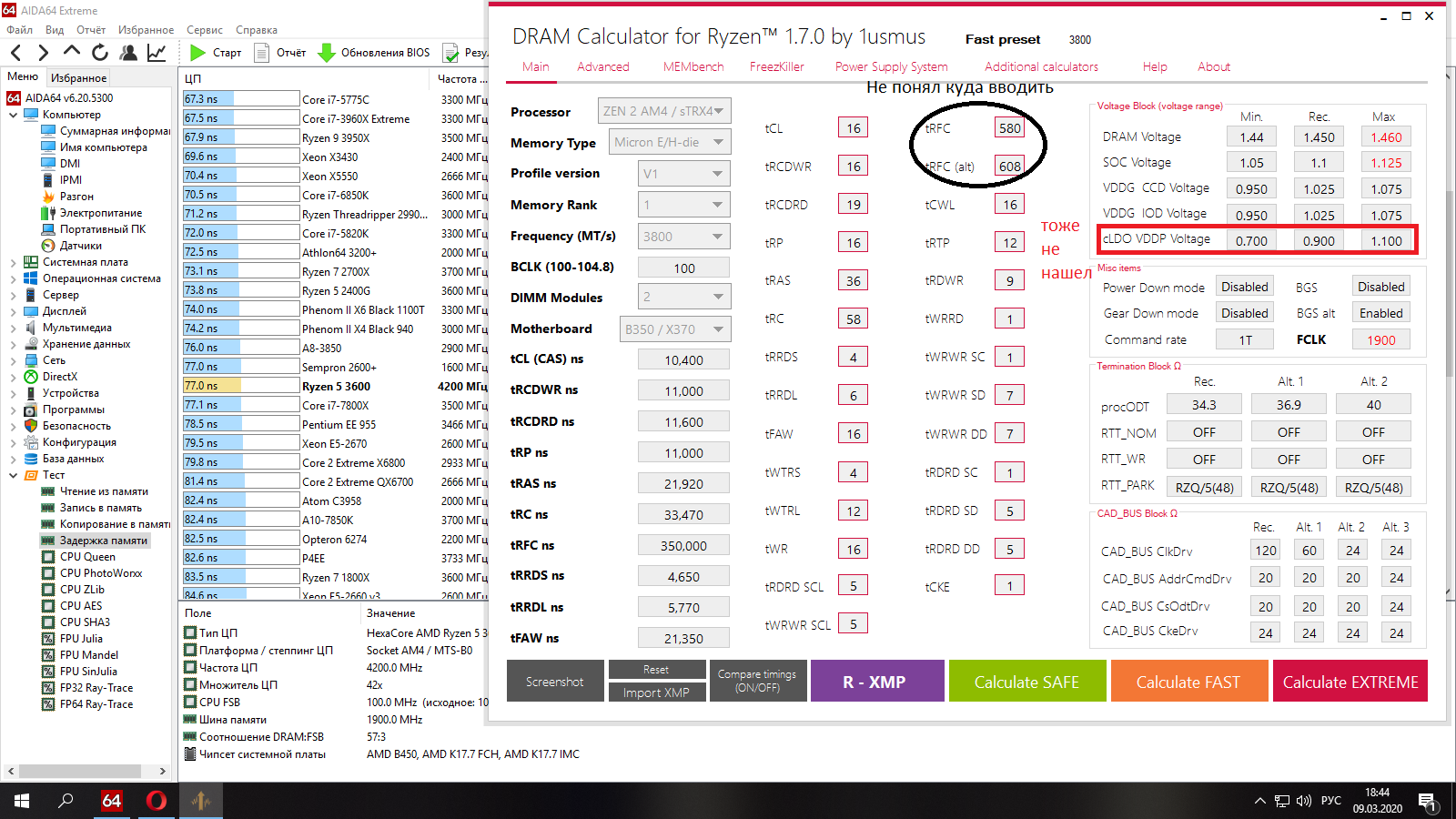Open the Файл menu in AIDA64
Image resolution: width=1456 pixels, height=819 pixels.
[19, 30]
